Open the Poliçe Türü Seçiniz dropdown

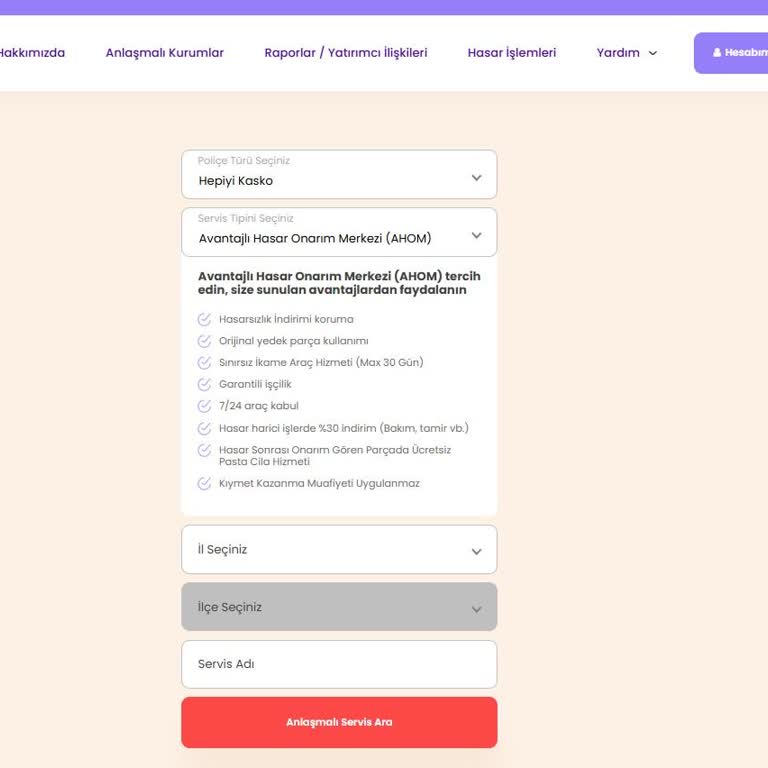[x=339, y=175]
